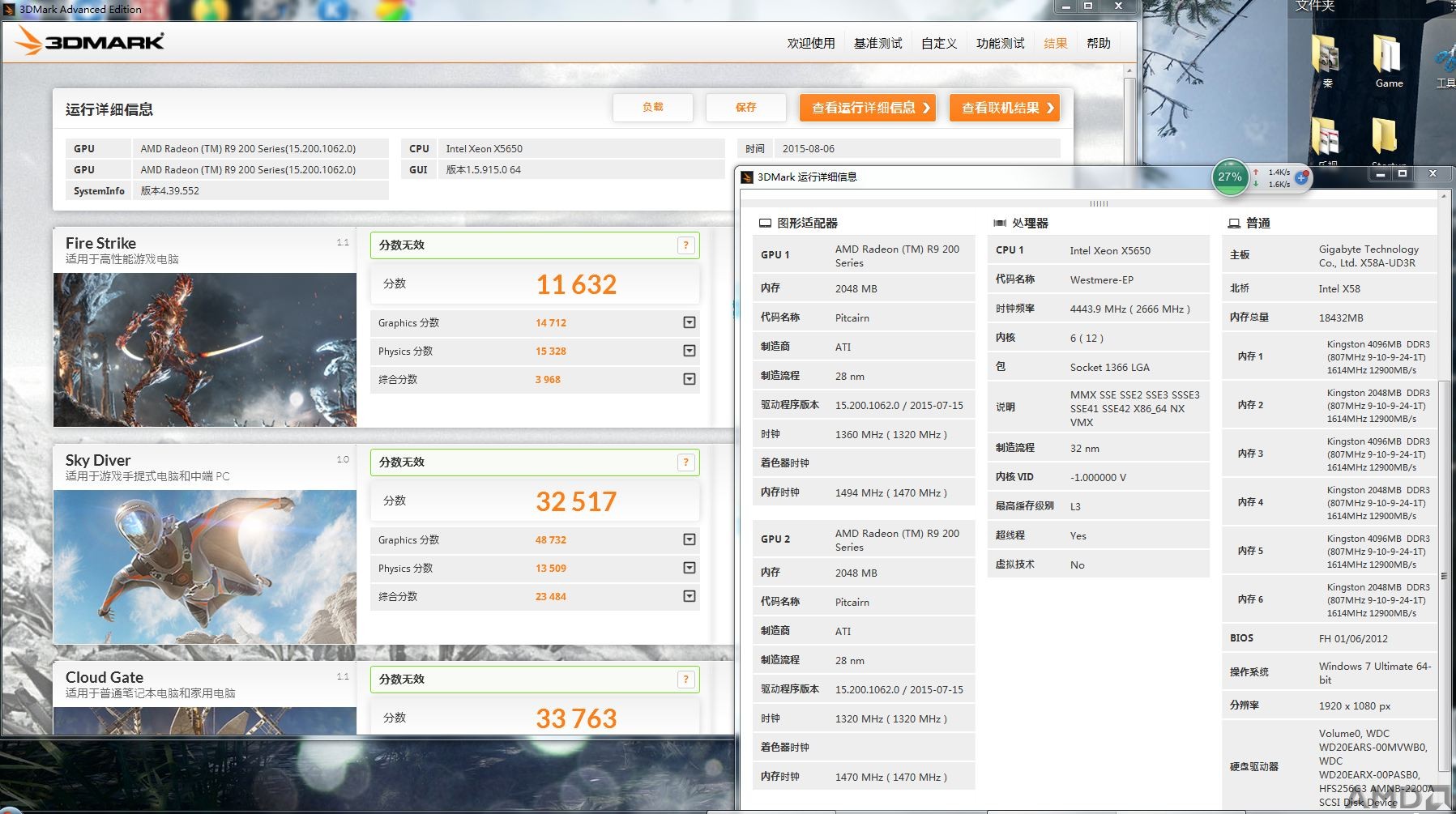Open the Game desktop folder

[x=1389, y=61]
